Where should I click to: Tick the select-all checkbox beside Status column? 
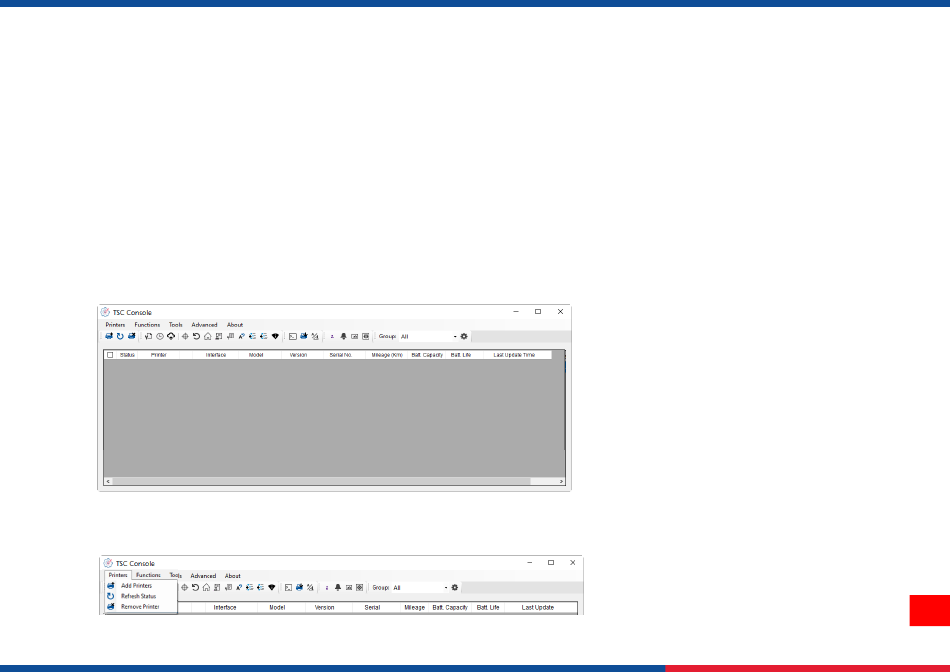pos(110,355)
